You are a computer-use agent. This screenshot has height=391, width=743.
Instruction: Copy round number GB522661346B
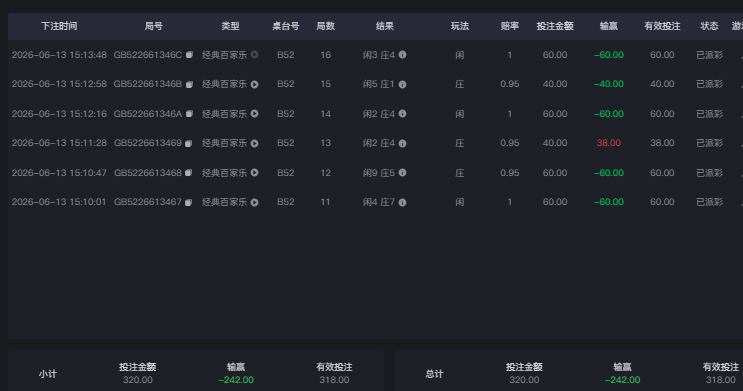pos(189,84)
